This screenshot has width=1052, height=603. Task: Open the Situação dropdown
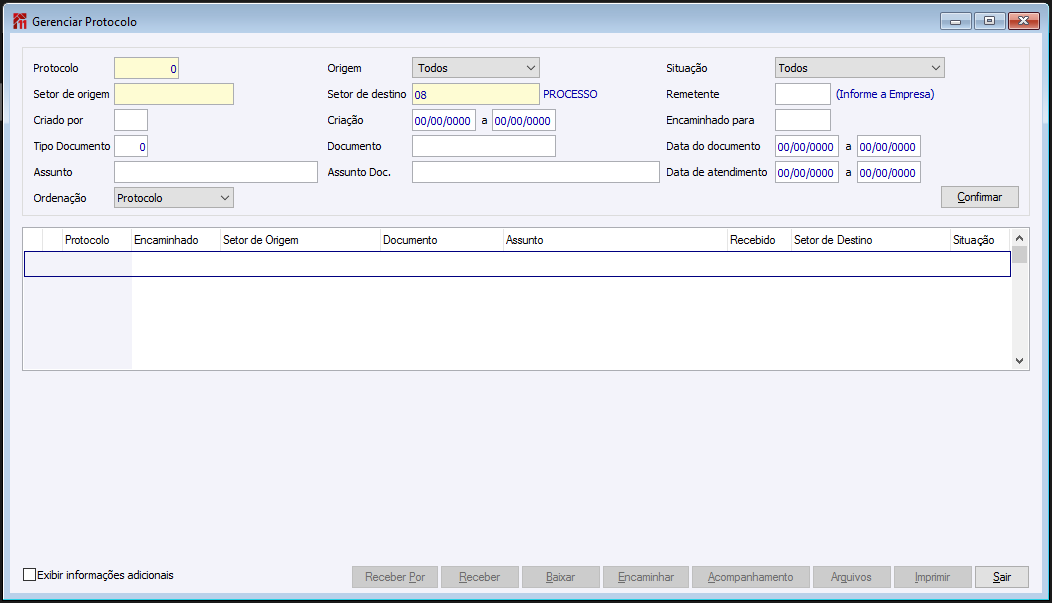click(859, 68)
